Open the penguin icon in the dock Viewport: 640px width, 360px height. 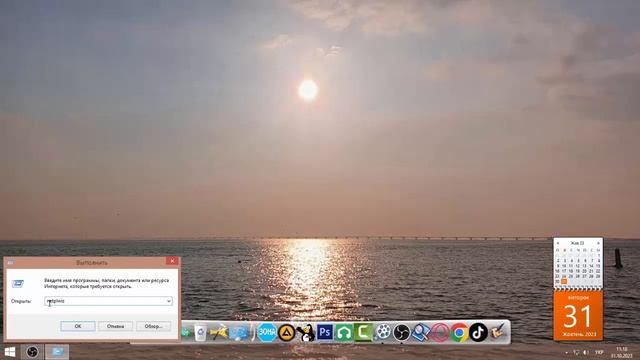pos(305,333)
